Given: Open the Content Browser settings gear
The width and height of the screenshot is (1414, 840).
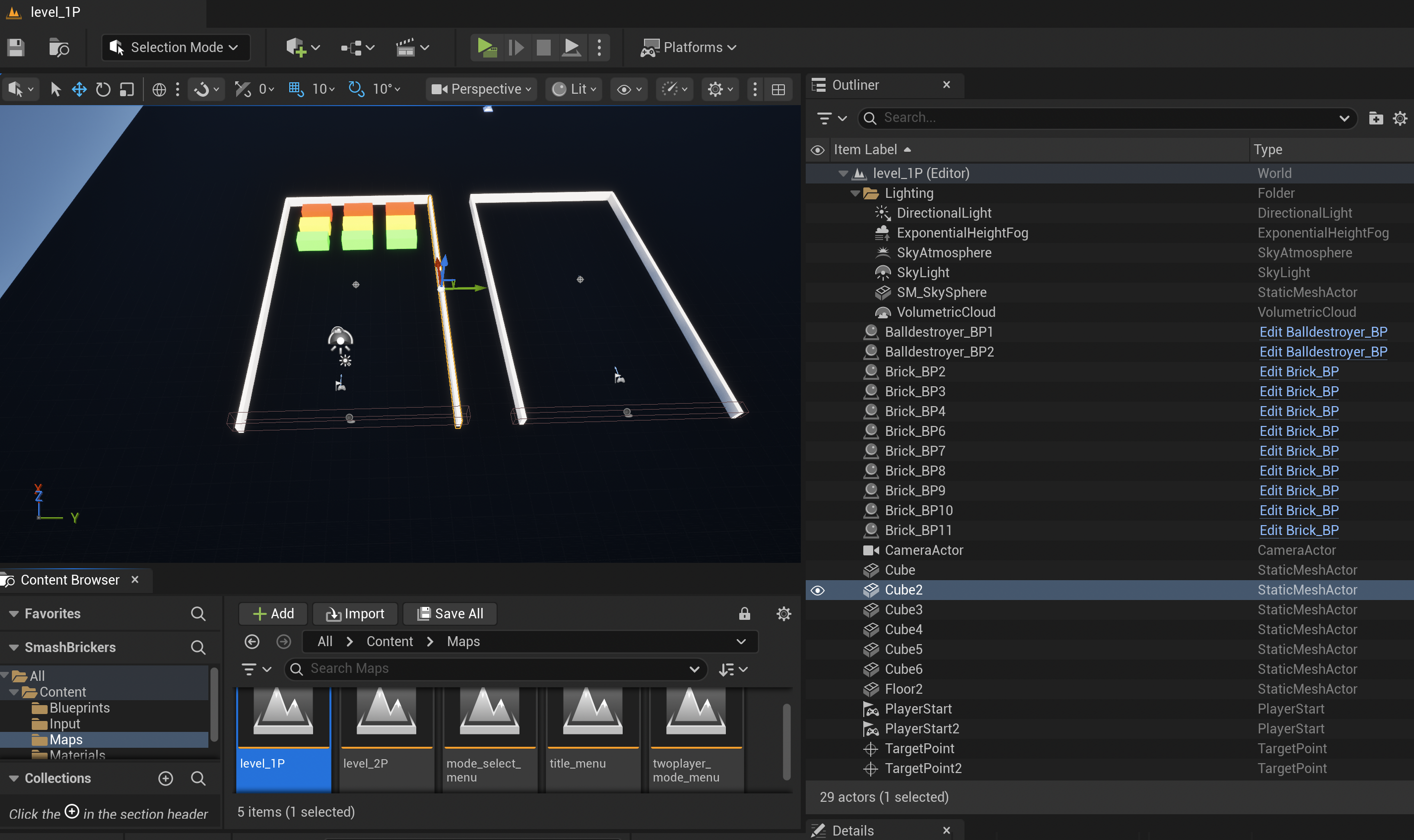Looking at the screenshot, I should (783, 613).
